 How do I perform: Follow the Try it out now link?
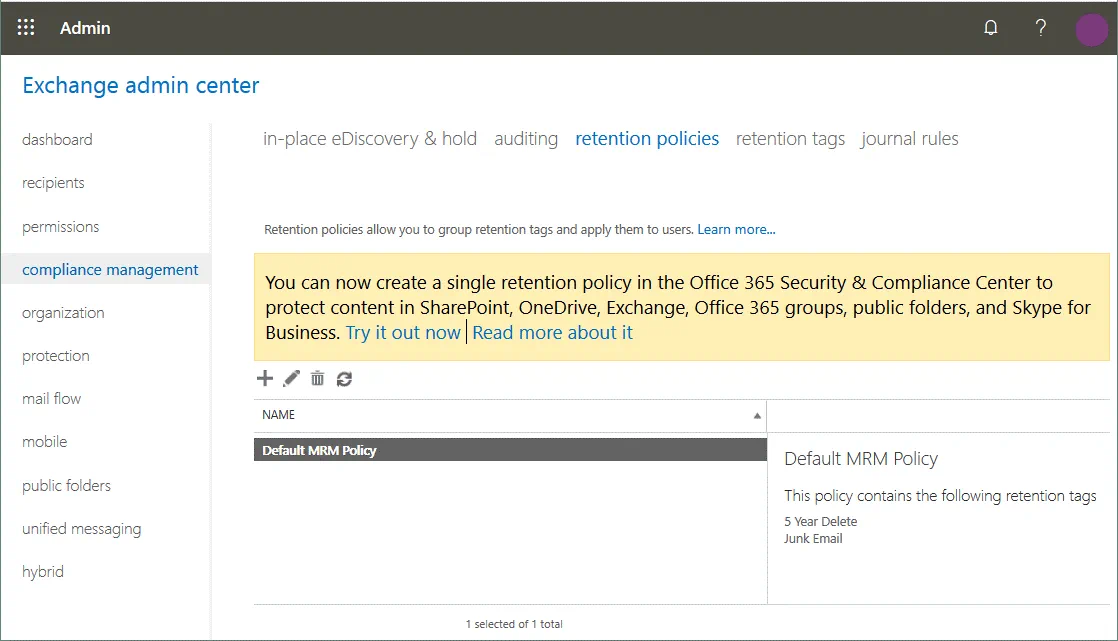pyautogui.click(x=403, y=333)
